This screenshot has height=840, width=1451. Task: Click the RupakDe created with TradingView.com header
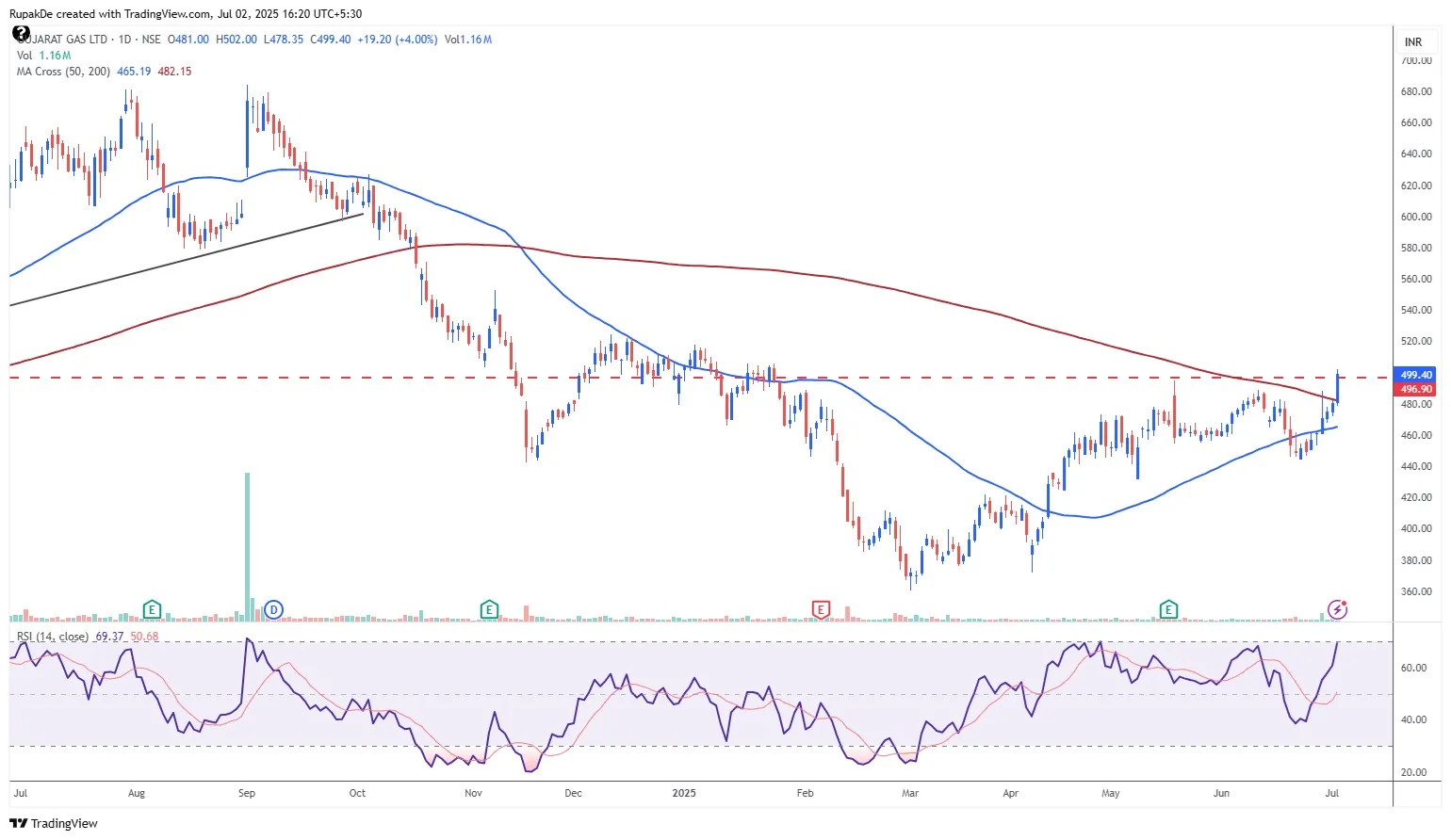click(x=186, y=14)
